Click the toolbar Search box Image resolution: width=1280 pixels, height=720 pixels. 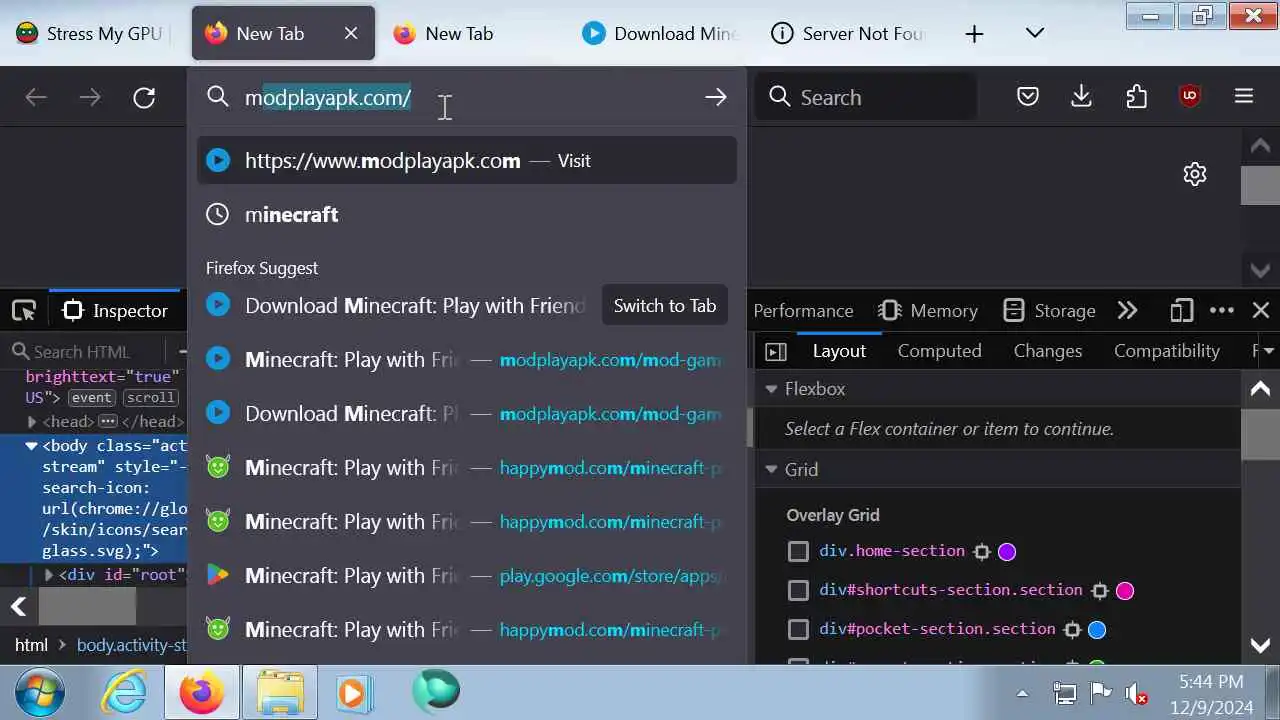coord(865,97)
